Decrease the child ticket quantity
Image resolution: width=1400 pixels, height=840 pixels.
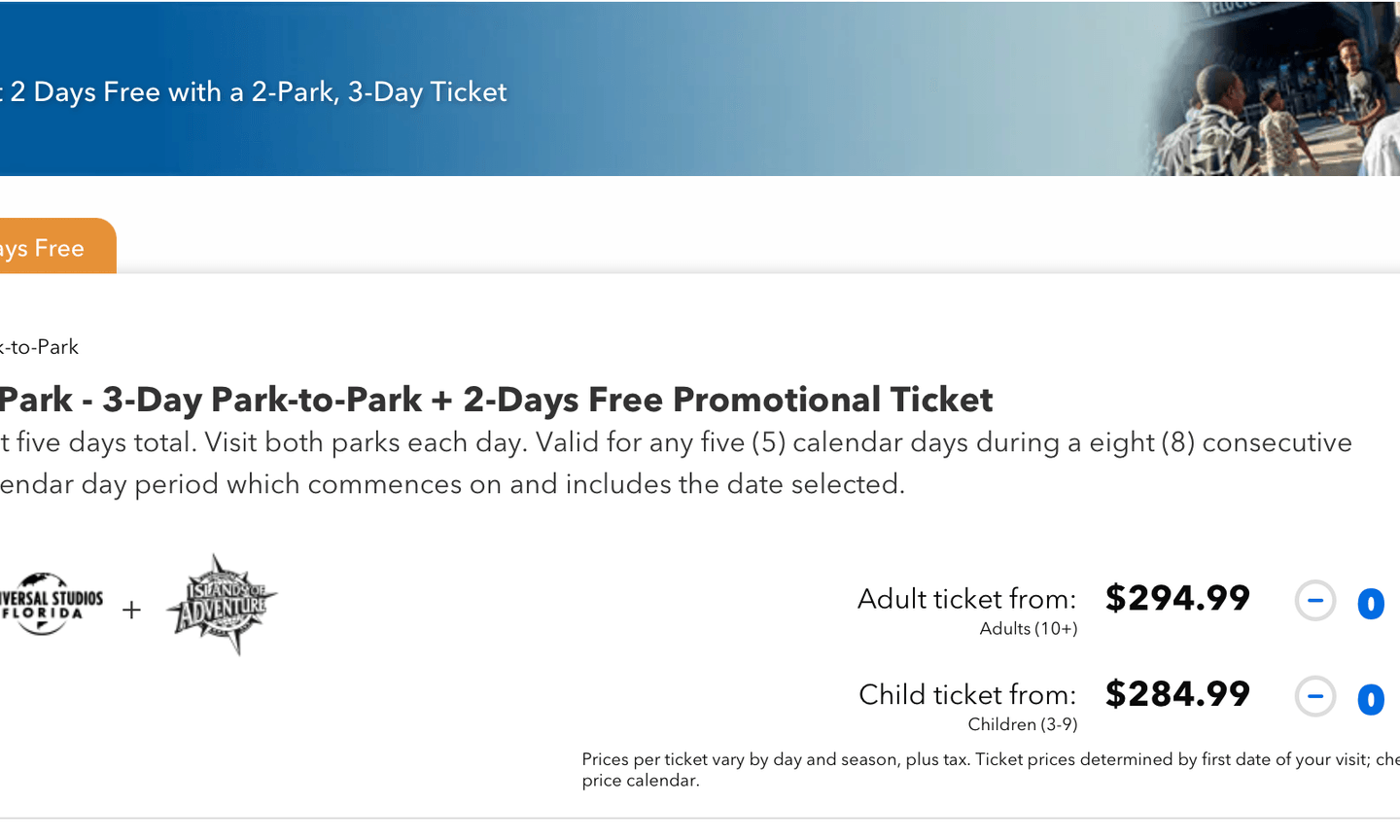[1315, 697]
